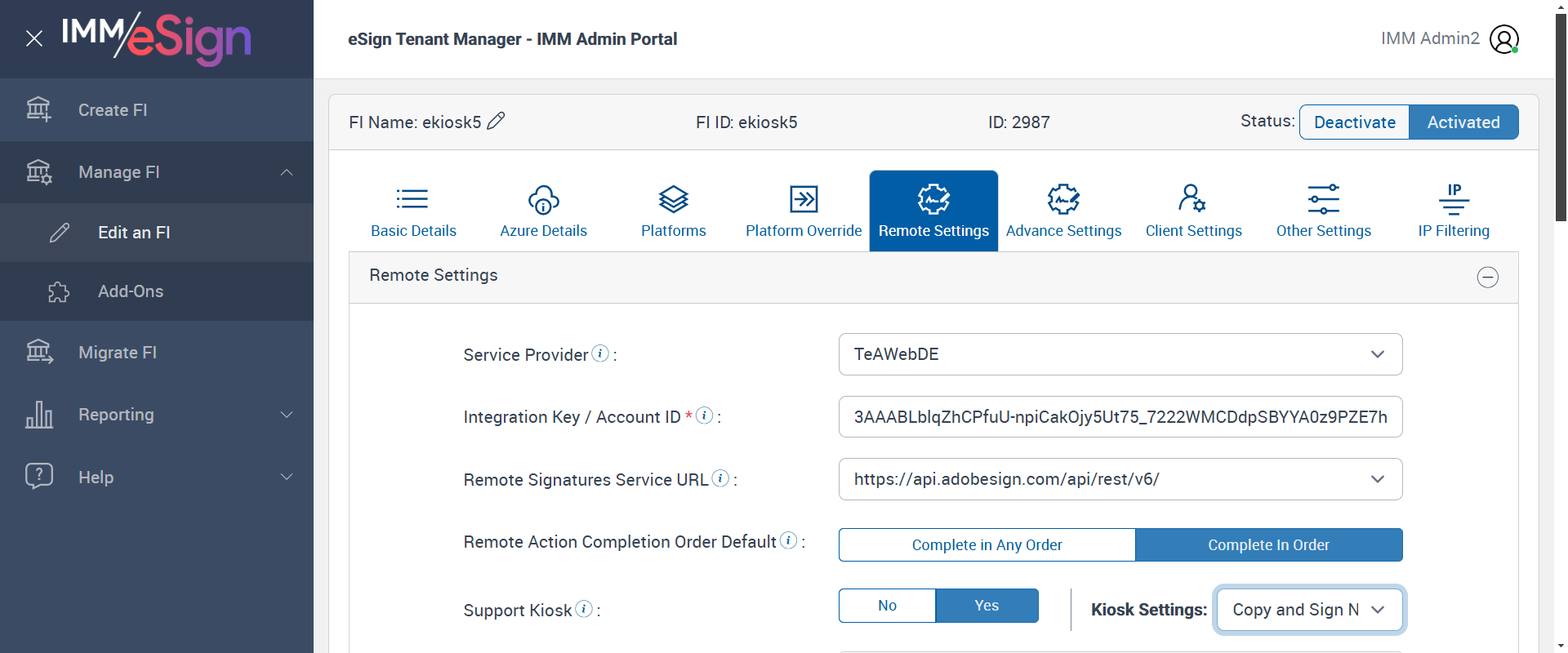The height and width of the screenshot is (653, 1568).
Task: Close the sidebar with the X icon
Action: pyautogui.click(x=34, y=38)
